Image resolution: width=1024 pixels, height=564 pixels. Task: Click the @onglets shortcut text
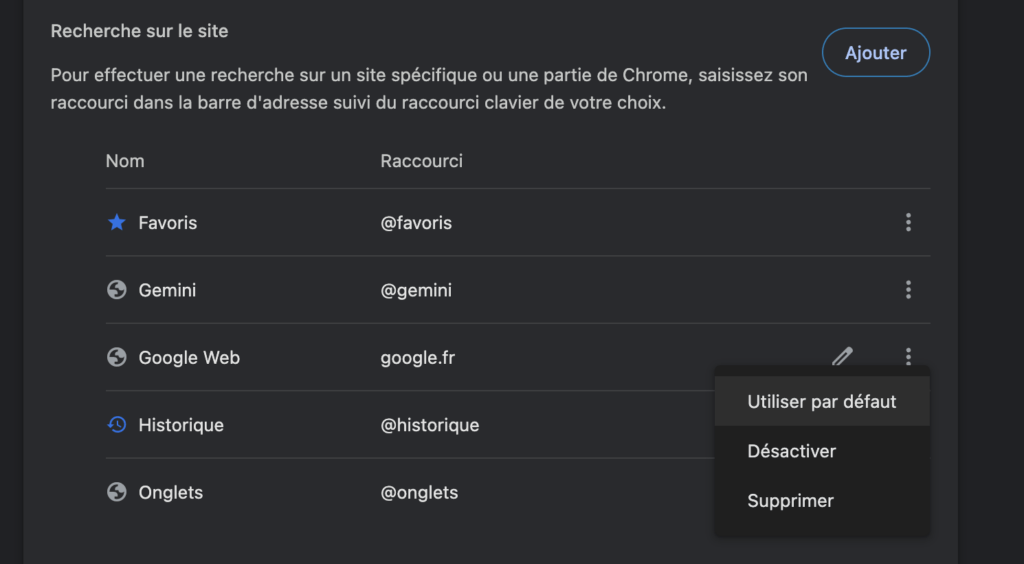(419, 492)
